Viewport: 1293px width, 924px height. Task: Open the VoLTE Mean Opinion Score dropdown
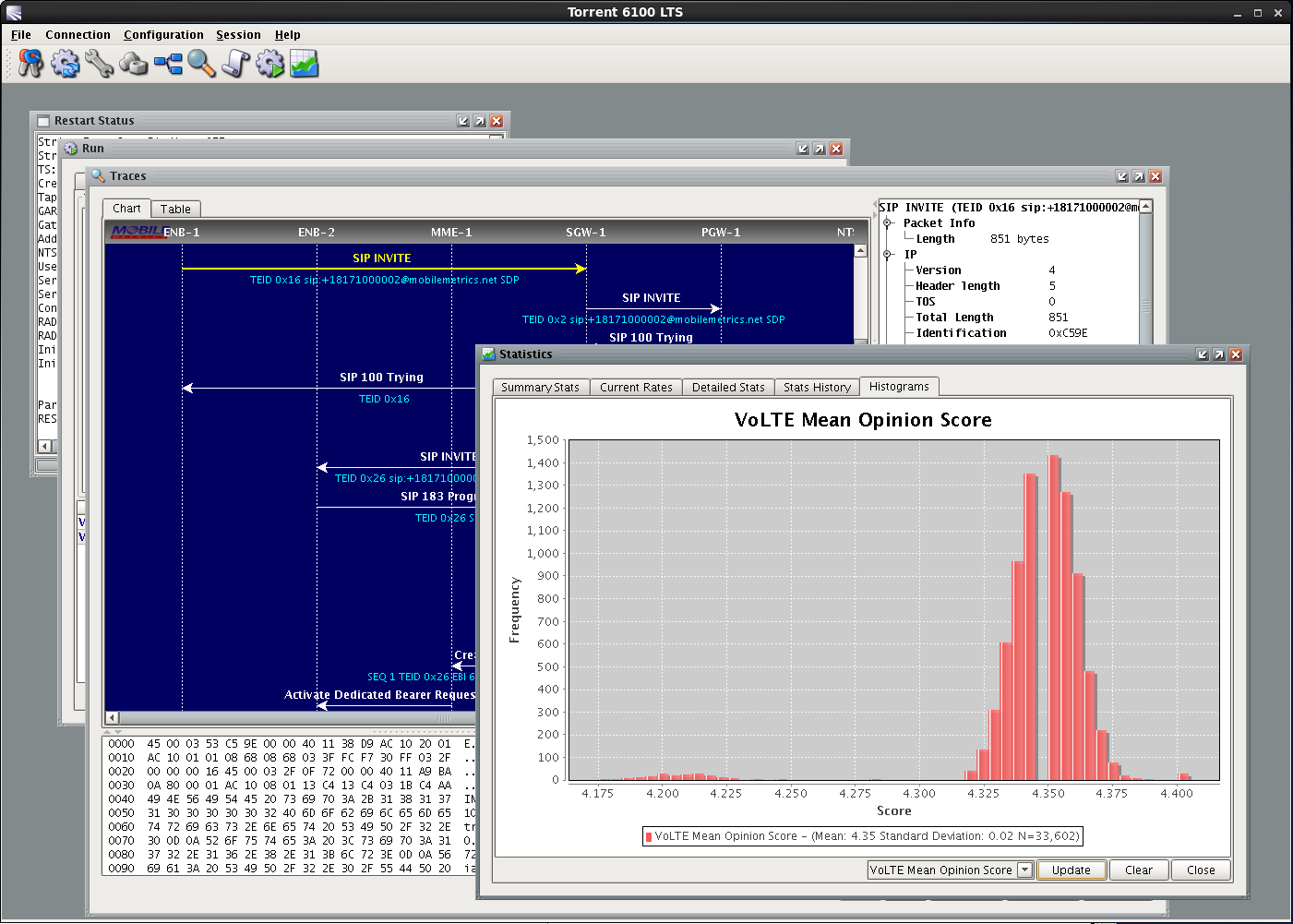click(1024, 870)
